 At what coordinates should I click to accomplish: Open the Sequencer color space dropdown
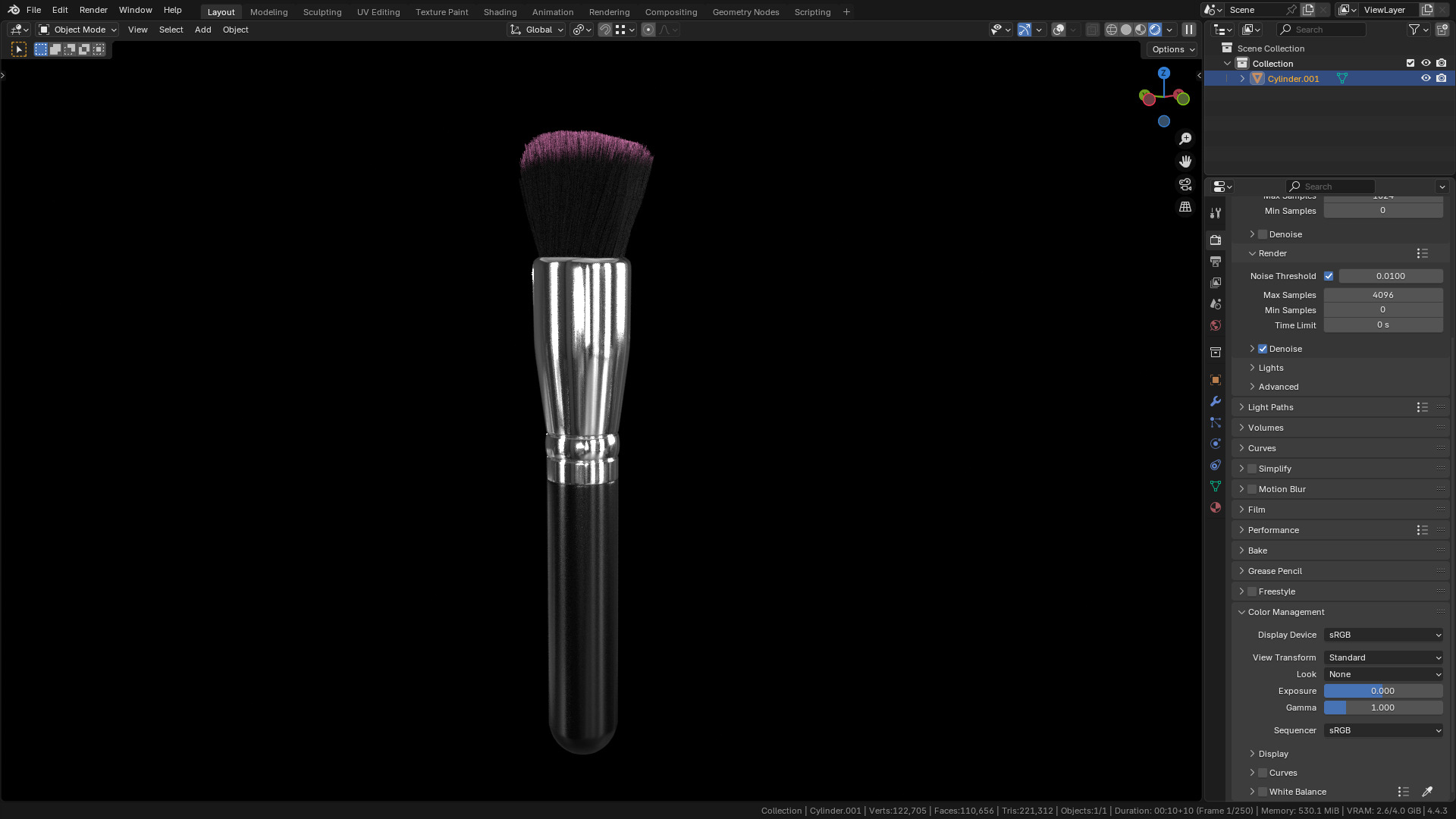[1383, 730]
